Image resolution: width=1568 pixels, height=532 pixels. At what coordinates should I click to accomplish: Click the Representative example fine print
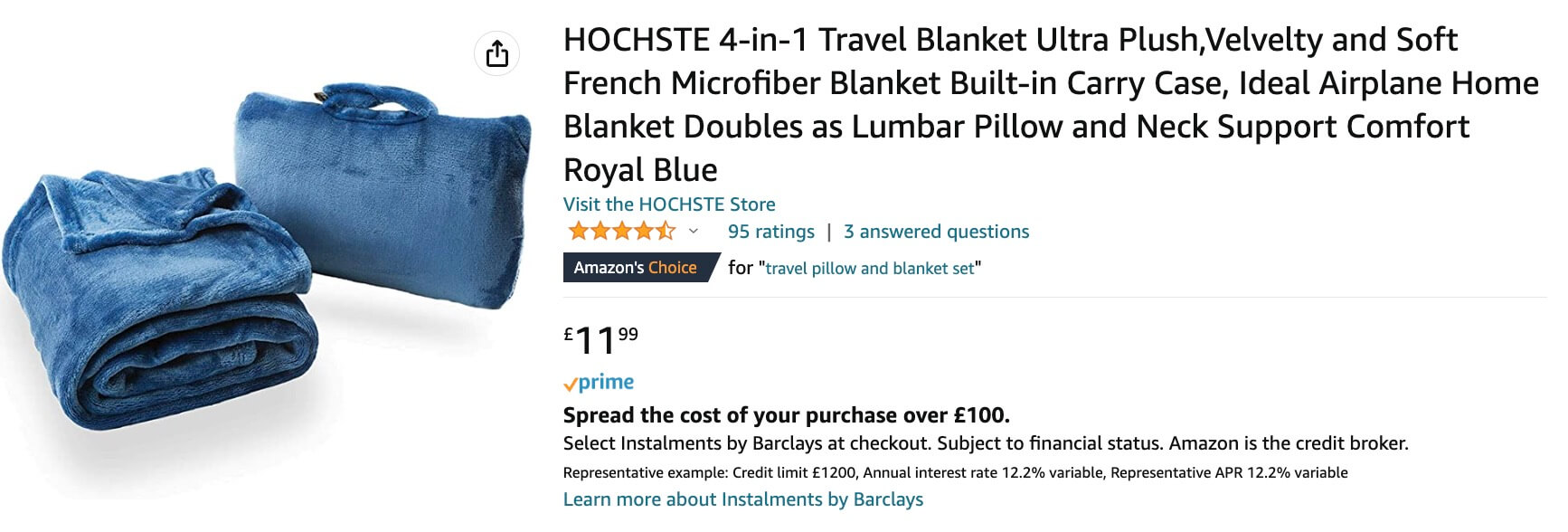(x=955, y=472)
